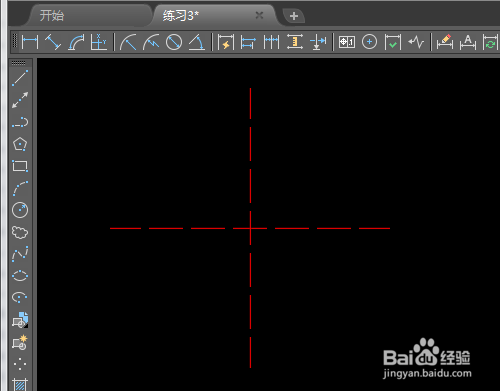Select the Jogged radius dimension tool

[151, 42]
